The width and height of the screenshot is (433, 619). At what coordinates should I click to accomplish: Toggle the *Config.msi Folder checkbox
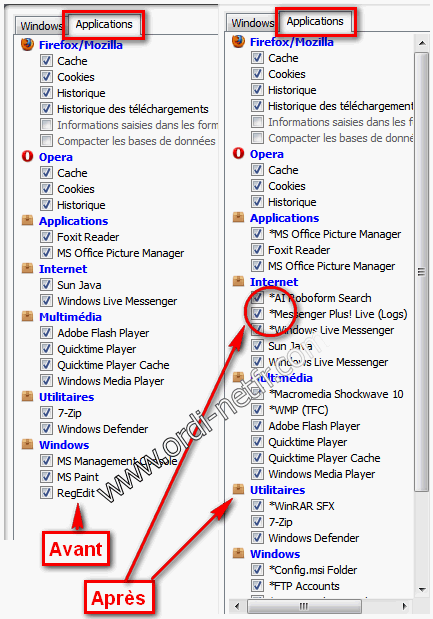[257, 570]
